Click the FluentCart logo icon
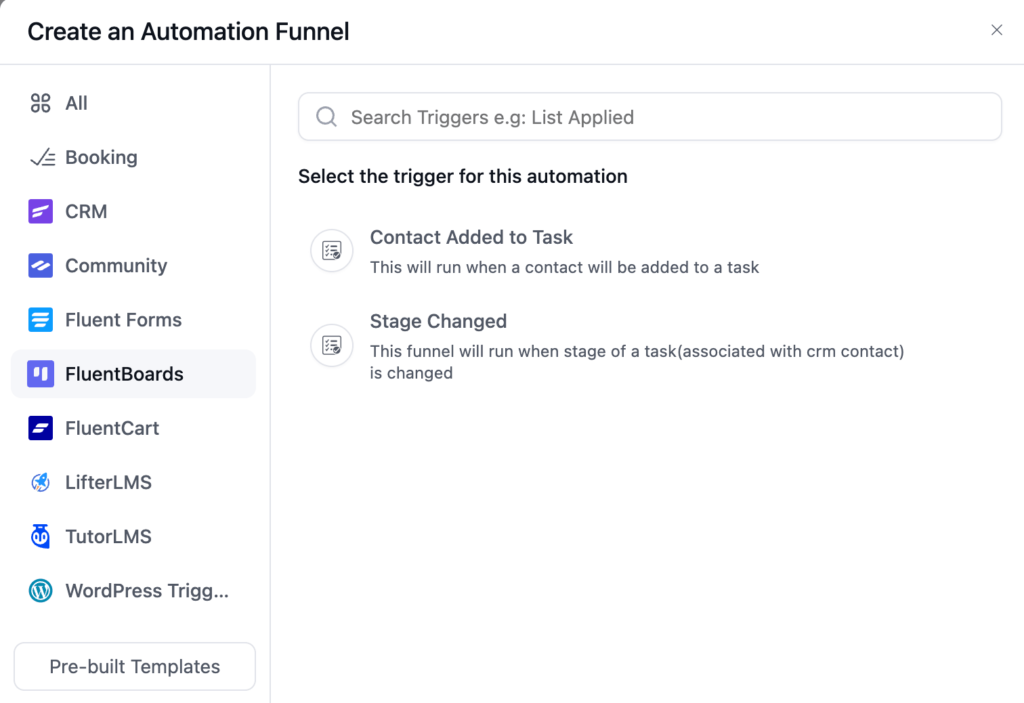The image size is (1024, 703). pyautogui.click(x=40, y=429)
